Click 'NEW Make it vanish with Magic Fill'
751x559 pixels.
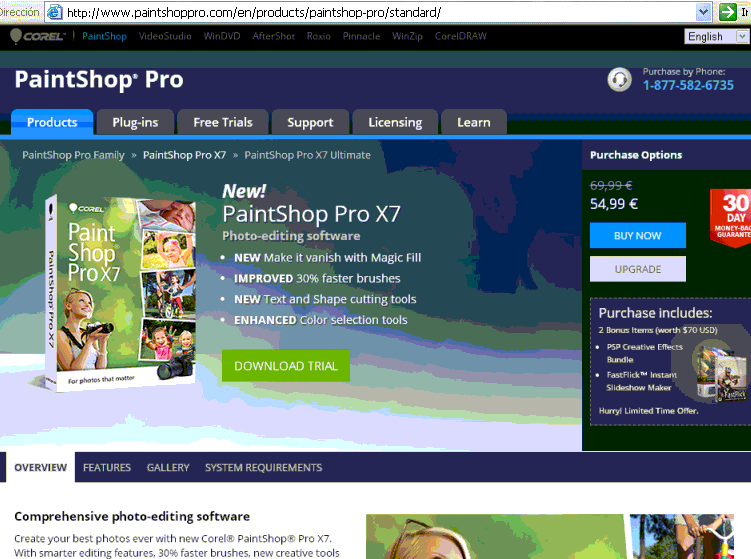(x=328, y=258)
